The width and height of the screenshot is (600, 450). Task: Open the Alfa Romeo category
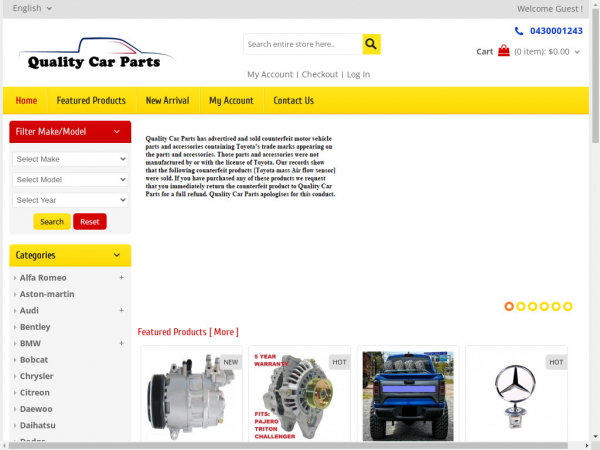(x=43, y=277)
